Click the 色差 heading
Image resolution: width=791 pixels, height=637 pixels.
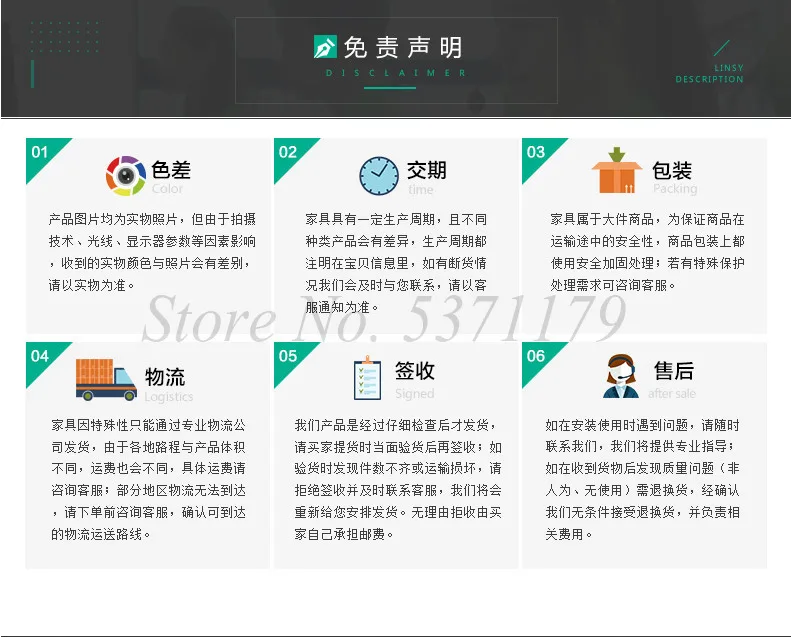click(171, 169)
